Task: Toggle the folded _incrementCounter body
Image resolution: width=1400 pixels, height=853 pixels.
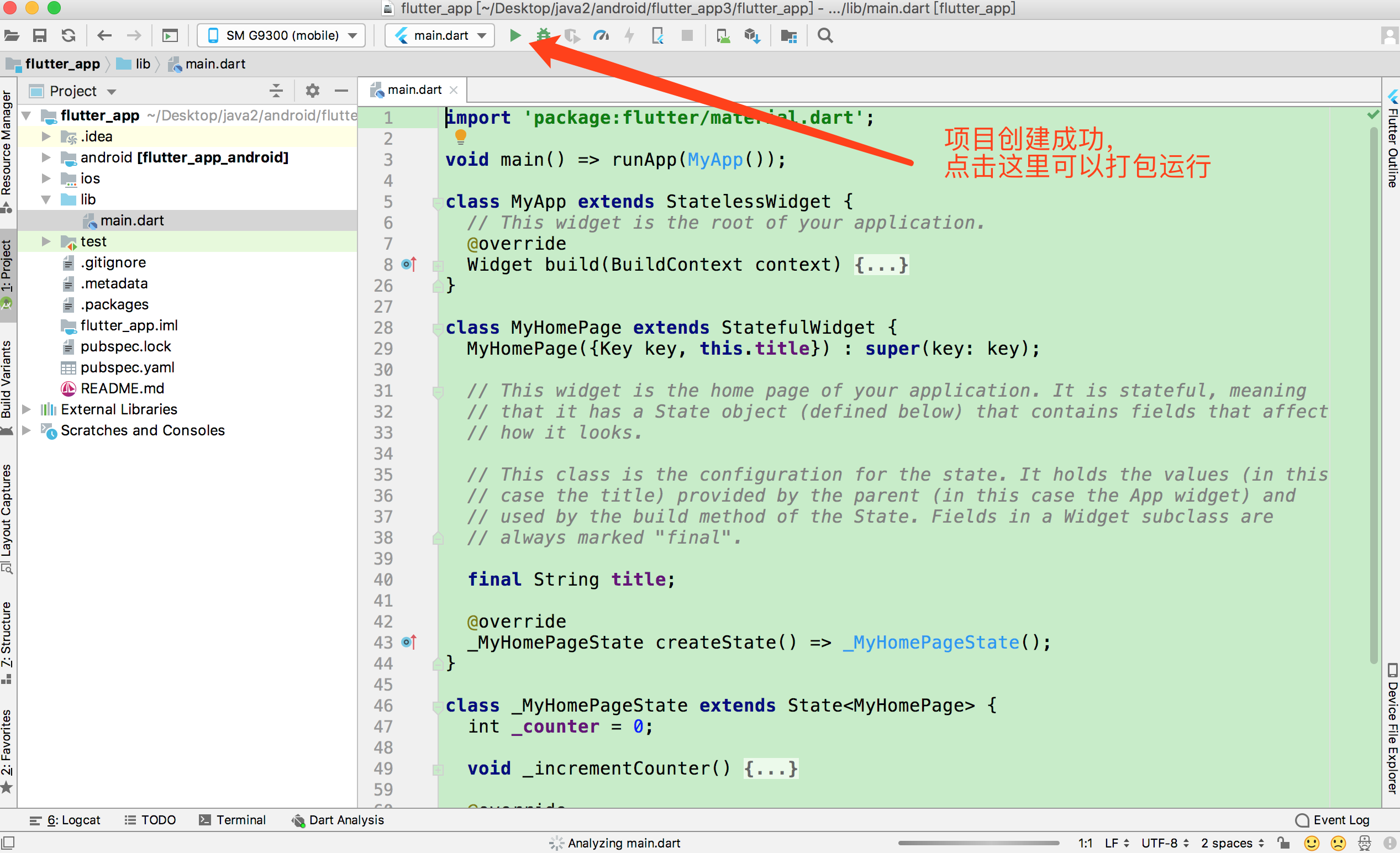Action: click(771, 769)
